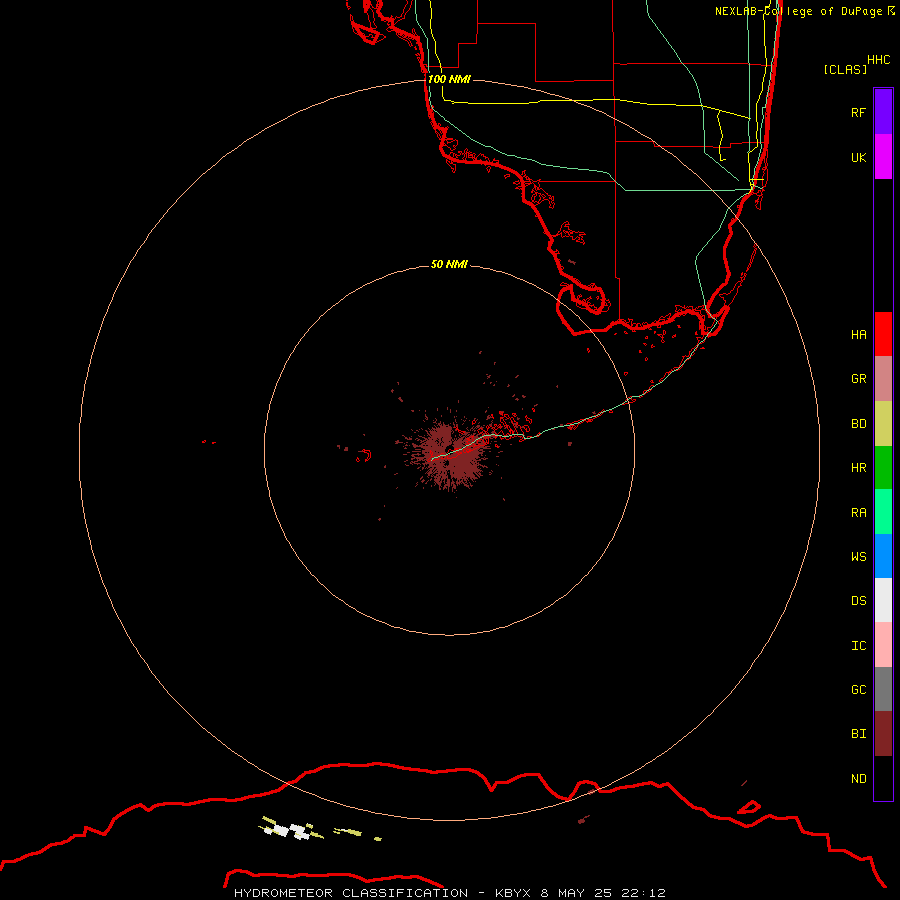The image size is (900, 900).
Task: Click the RF legend label
Action: (x=859, y=112)
